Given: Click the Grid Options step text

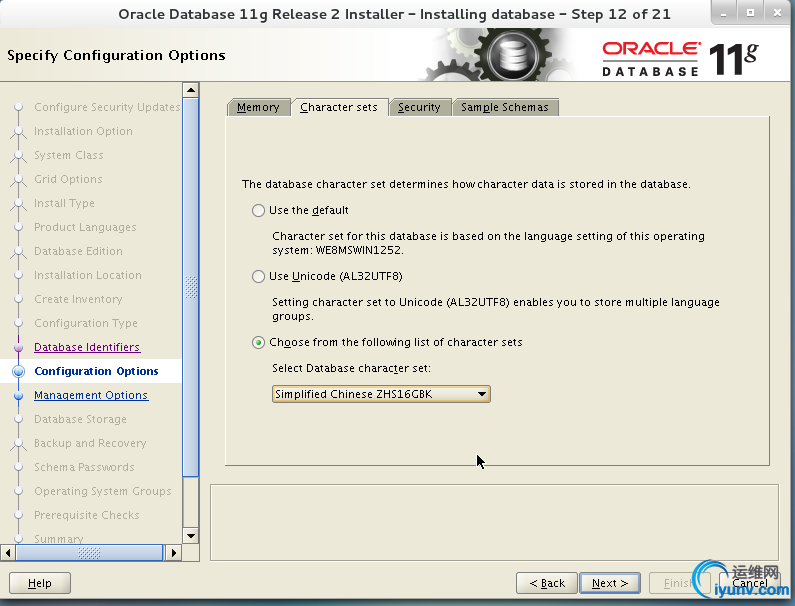Looking at the screenshot, I should 68,180.
